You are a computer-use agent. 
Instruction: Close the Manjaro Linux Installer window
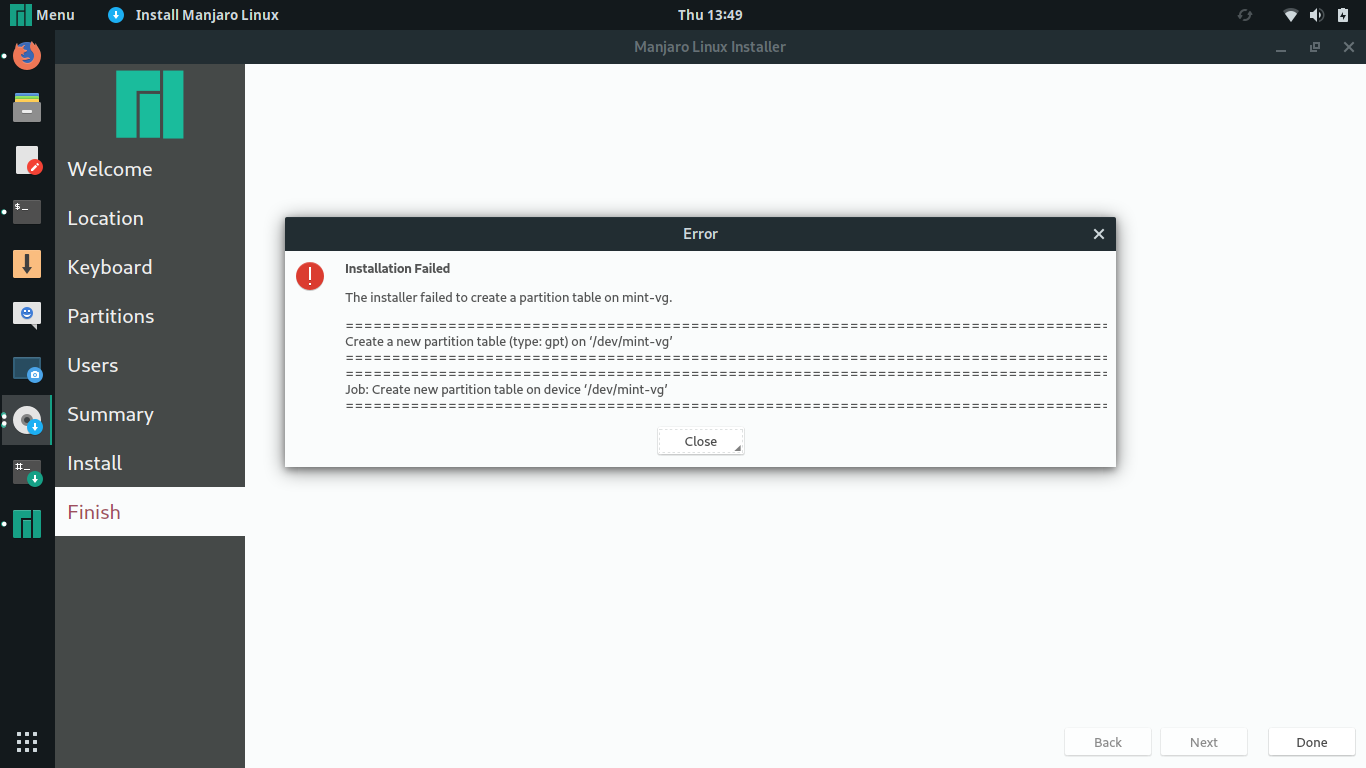pyautogui.click(x=1348, y=47)
